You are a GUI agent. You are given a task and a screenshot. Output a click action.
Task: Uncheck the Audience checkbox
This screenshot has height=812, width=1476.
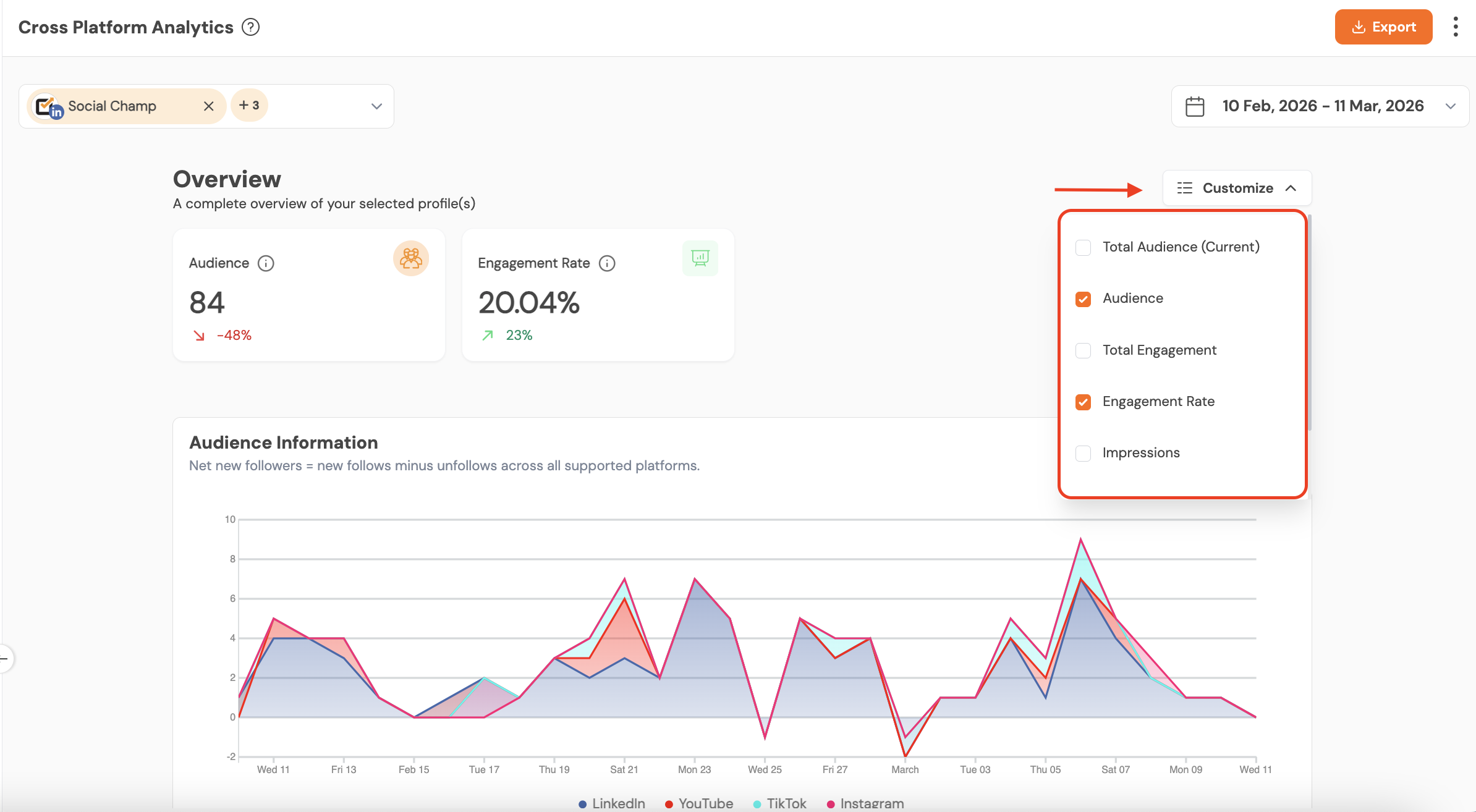coord(1083,299)
